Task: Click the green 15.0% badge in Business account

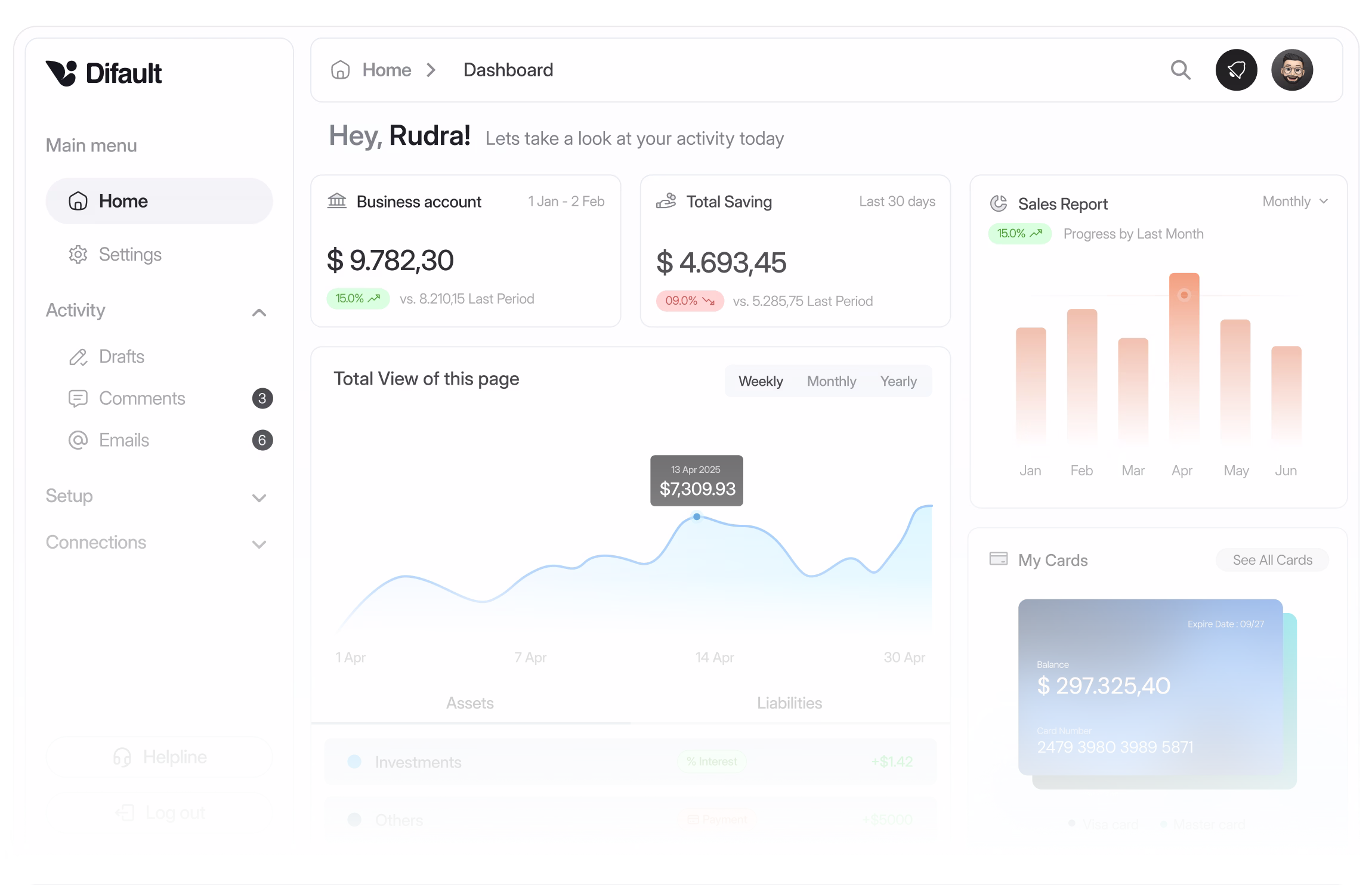Action: (358, 298)
